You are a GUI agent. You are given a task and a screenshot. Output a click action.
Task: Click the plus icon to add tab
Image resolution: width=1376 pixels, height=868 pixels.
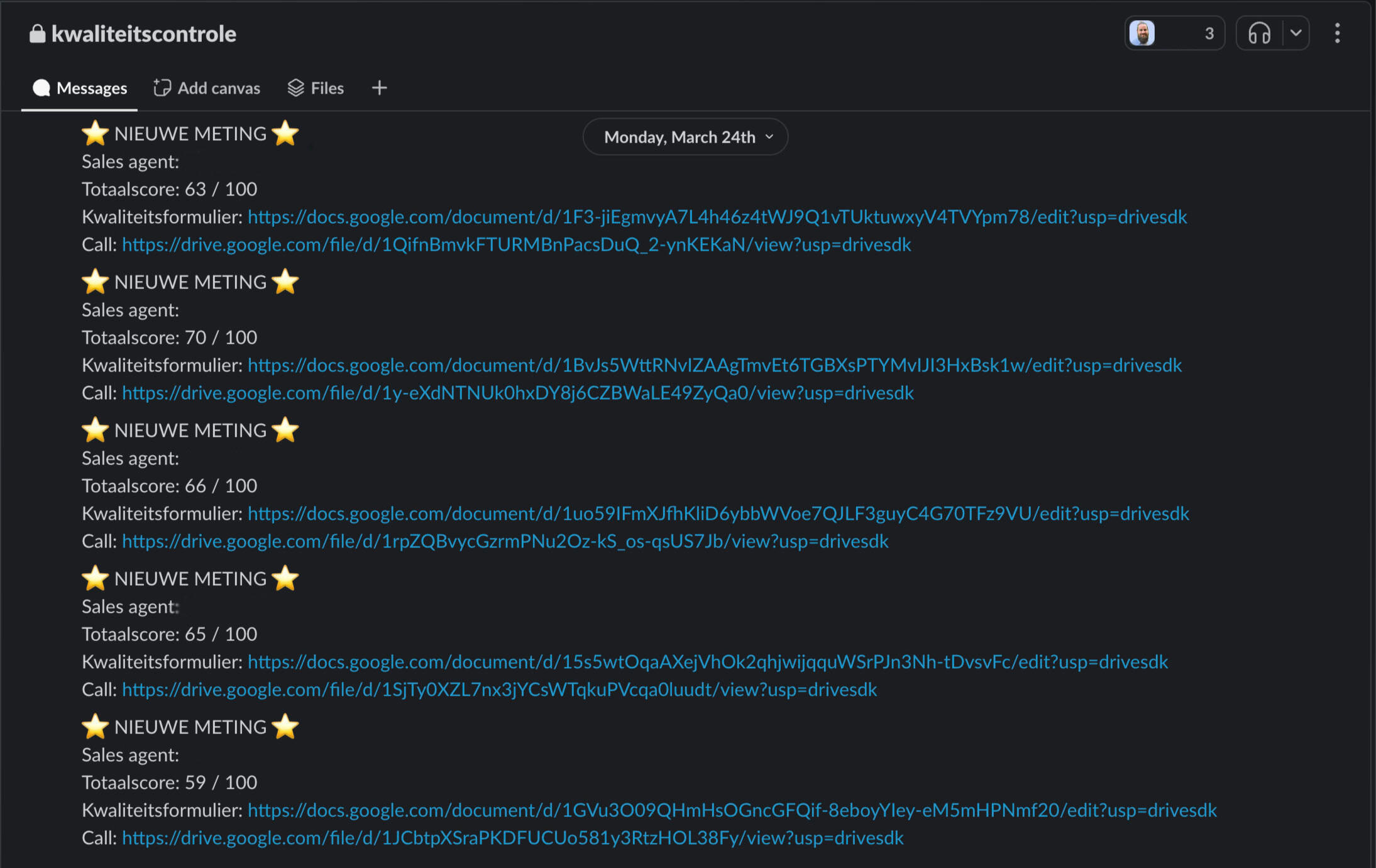pos(379,88)
